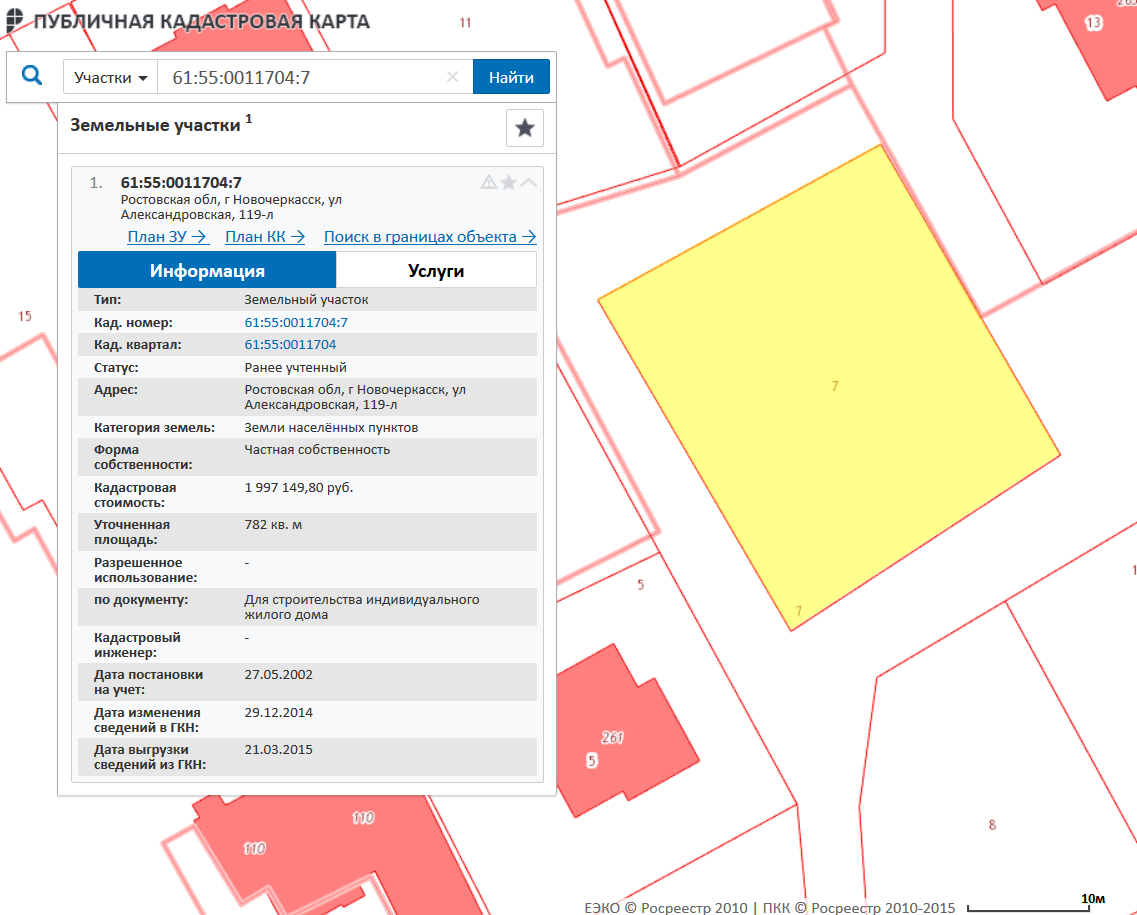Click the warning triangle icon on result
This screenshot has width=1137, height=915.
pyautogui.click(x=489, y=182)
